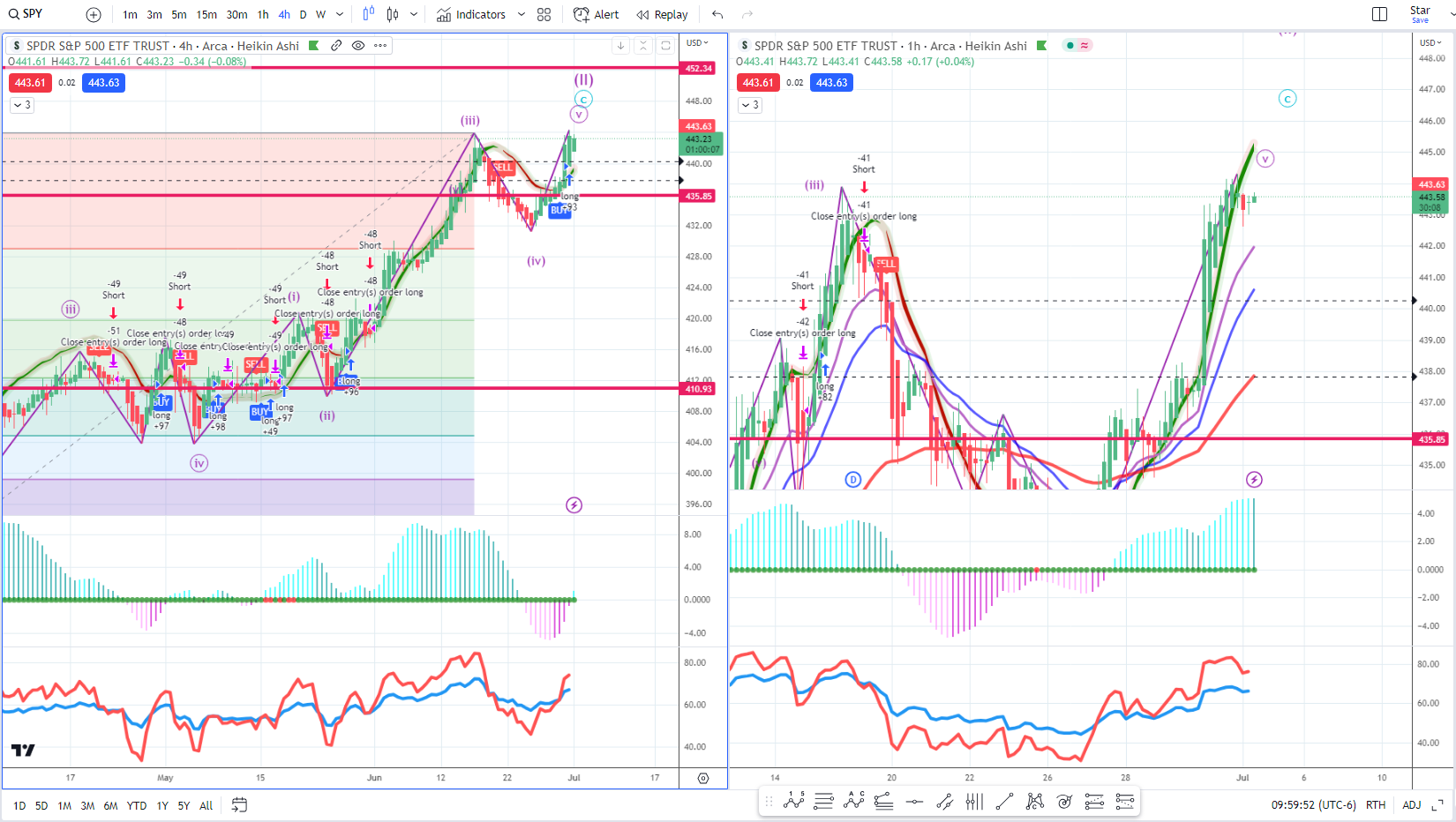This screenshot has width=1456, height=822.
Task: Start bar Replay mode
Action: 663,14
